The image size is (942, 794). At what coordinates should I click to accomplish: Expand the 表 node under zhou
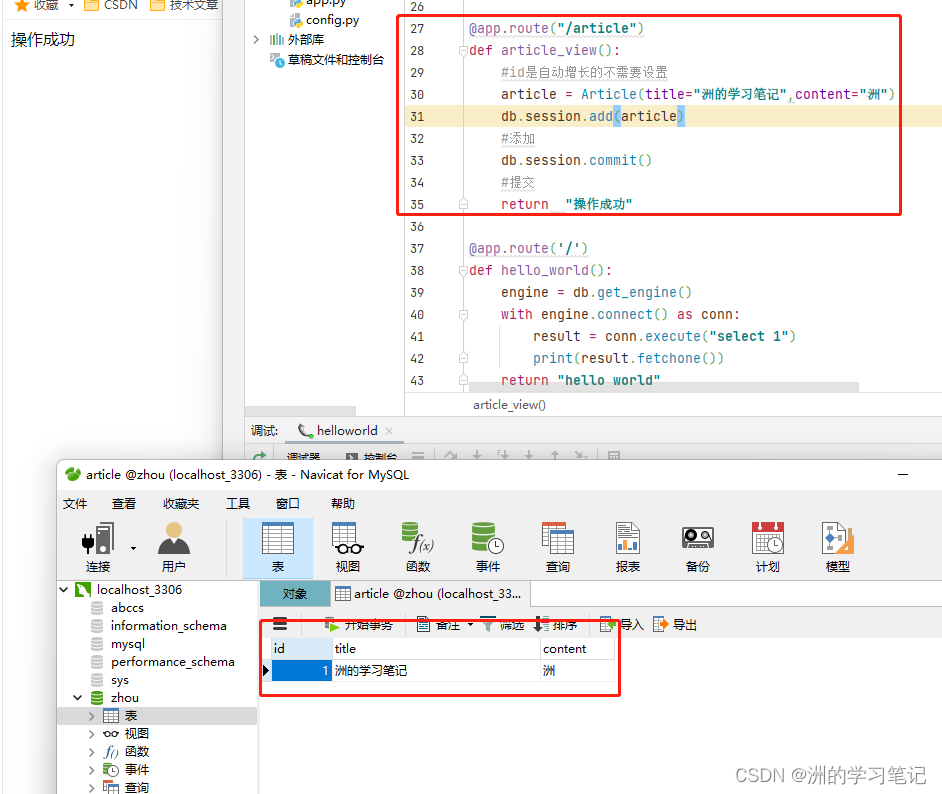pyautogui.click(x=91, y=716)
